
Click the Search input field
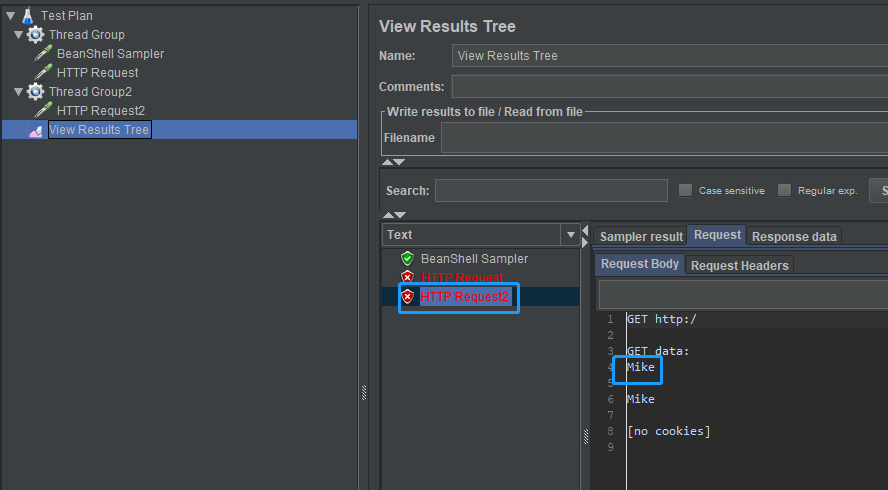click(551, 190)
